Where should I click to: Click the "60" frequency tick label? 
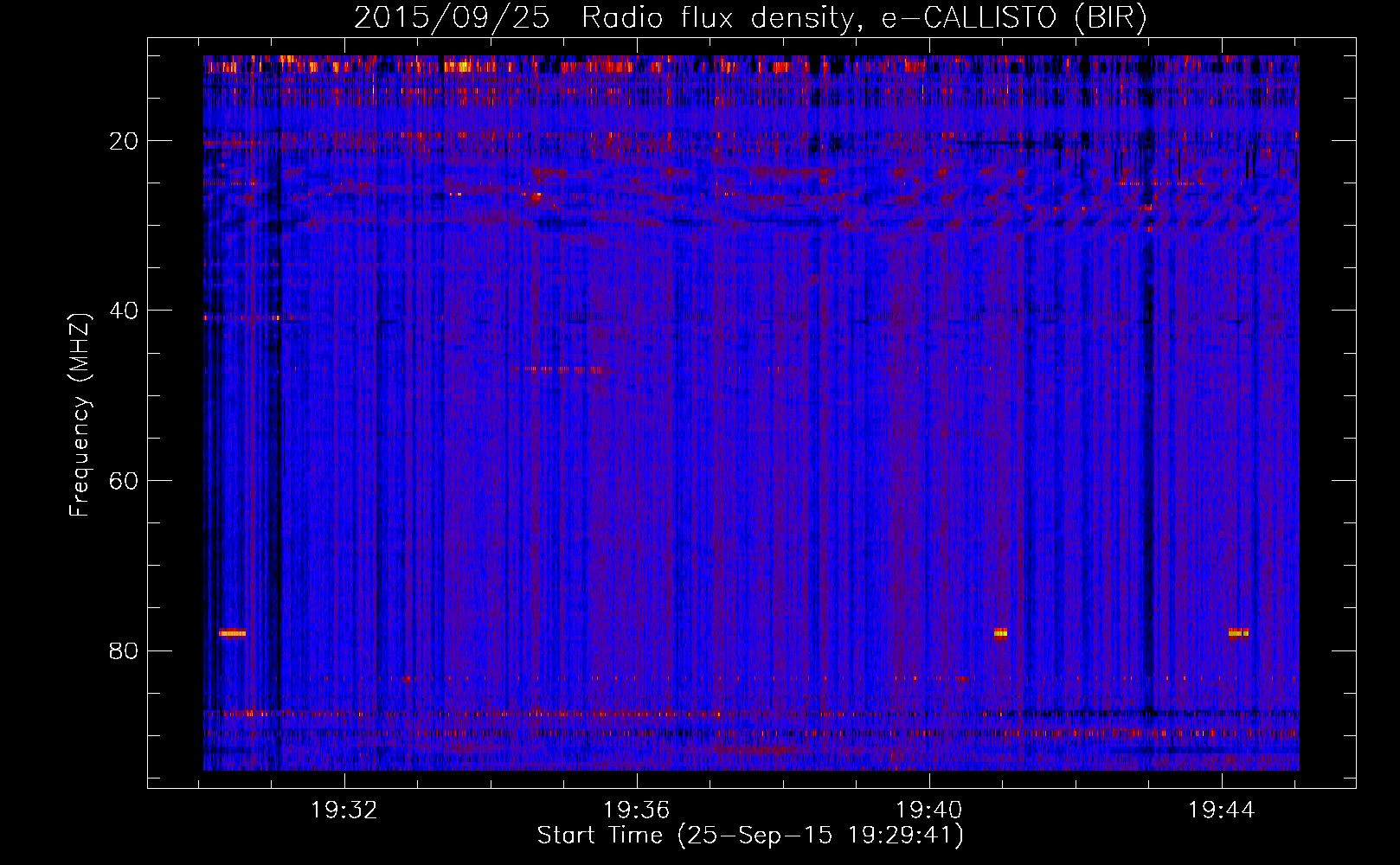(125, 481)
